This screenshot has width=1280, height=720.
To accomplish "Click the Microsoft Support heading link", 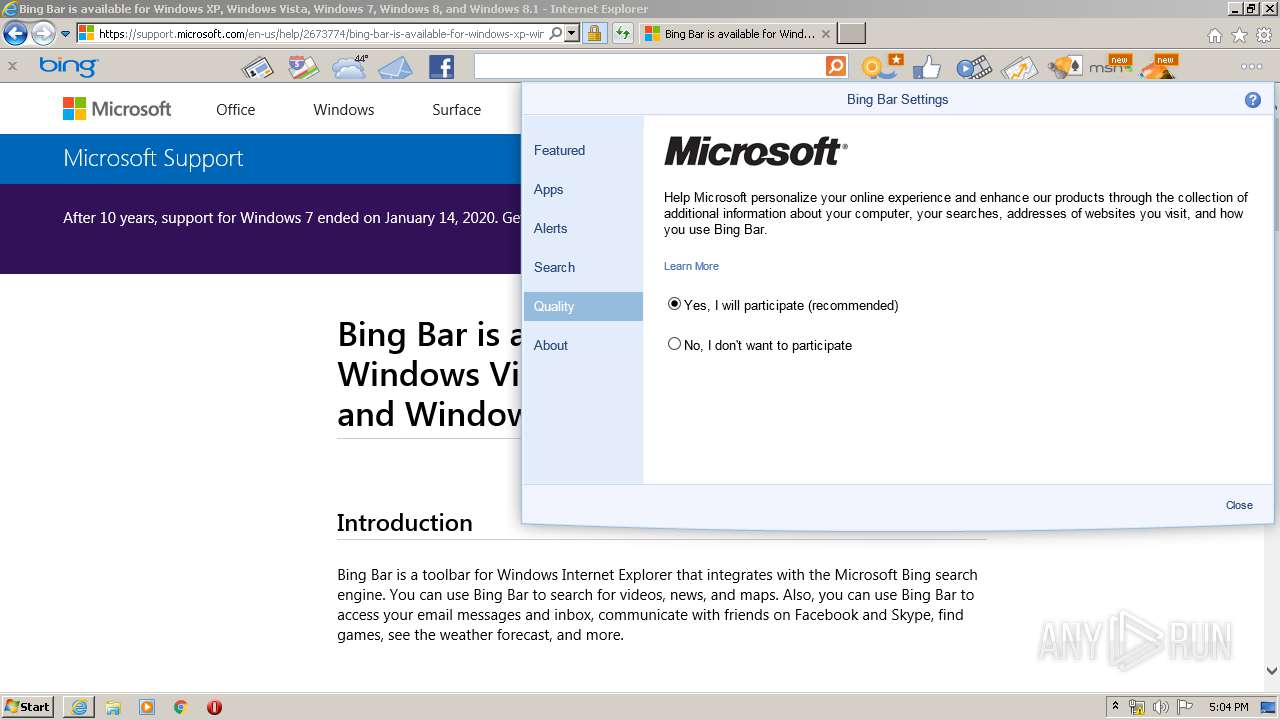I will tap(153, 158).
